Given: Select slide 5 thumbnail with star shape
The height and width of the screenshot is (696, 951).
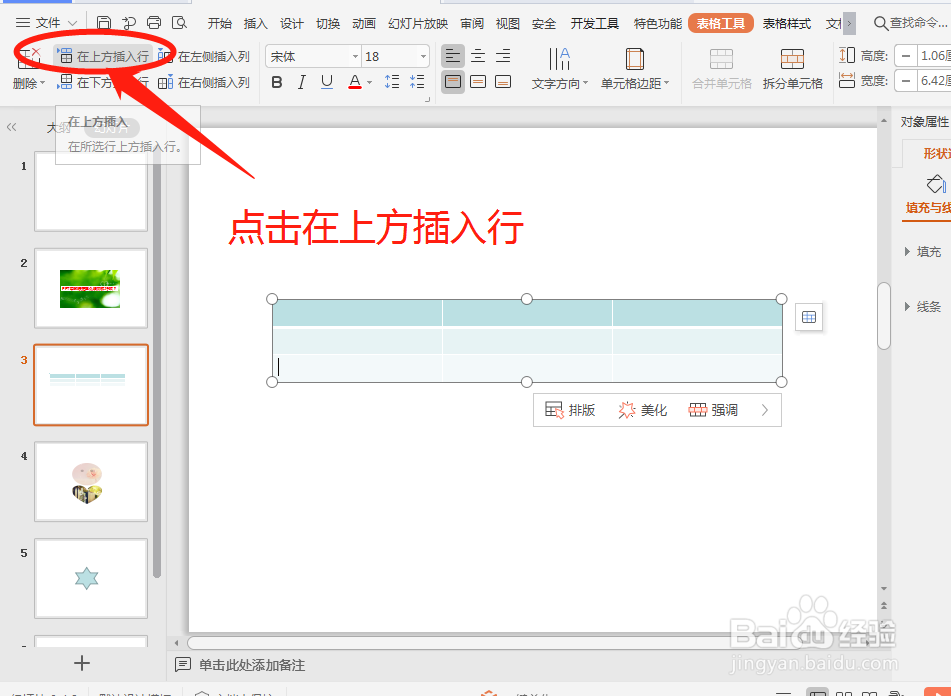Looking at the screenshot, I should coord(91,578).
